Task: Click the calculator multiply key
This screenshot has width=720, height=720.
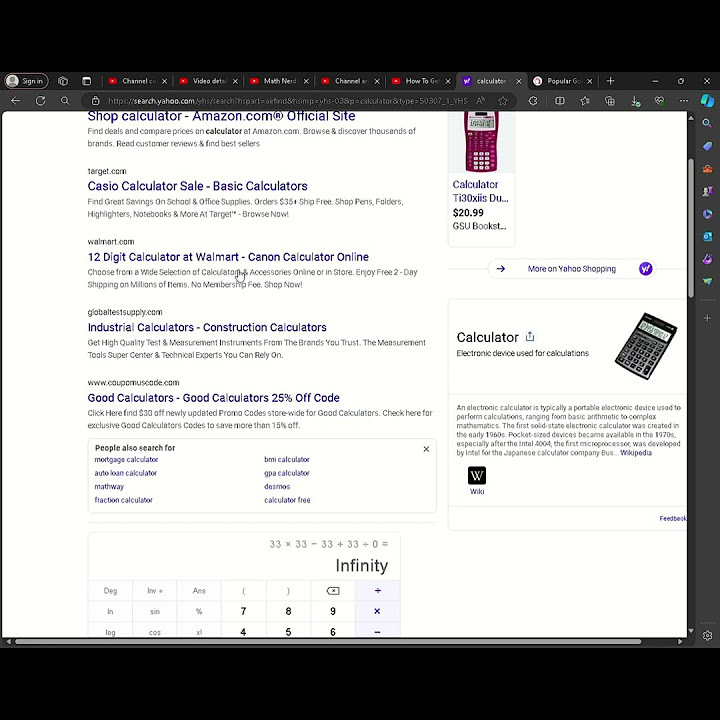Action: 377,611
